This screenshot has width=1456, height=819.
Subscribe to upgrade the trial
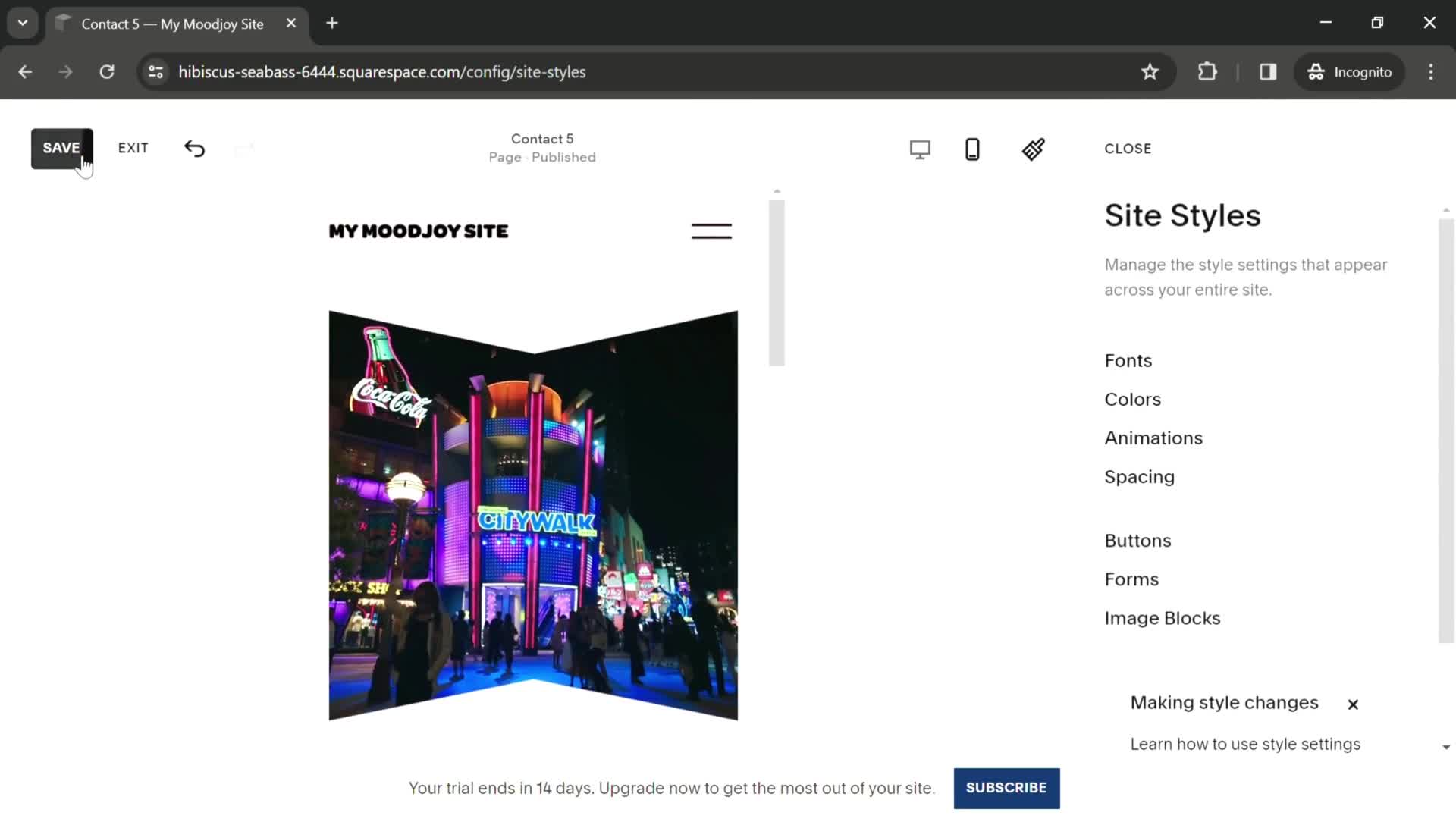point(1006,788)
